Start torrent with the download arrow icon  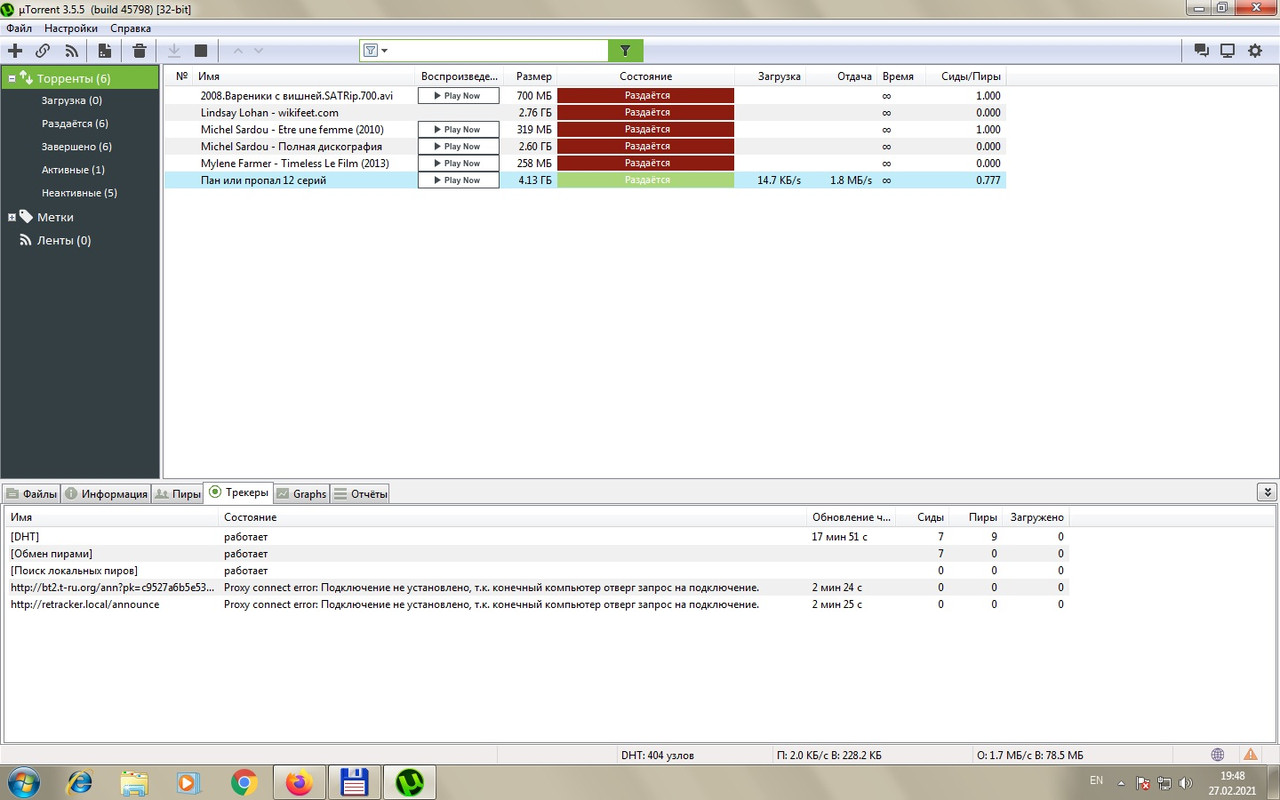pos(174,50)
